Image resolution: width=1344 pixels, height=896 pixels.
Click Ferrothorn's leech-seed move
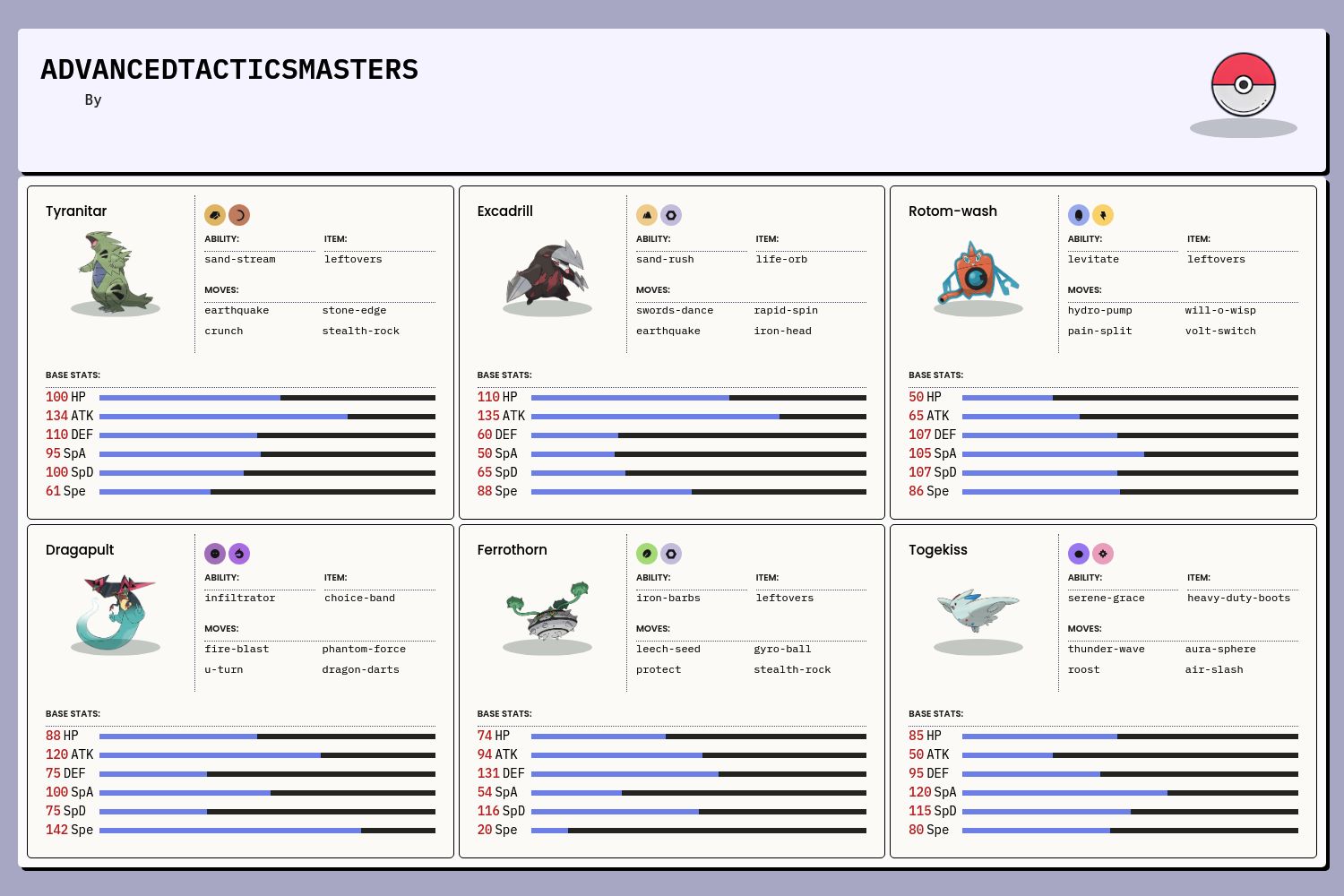point(668,649)
